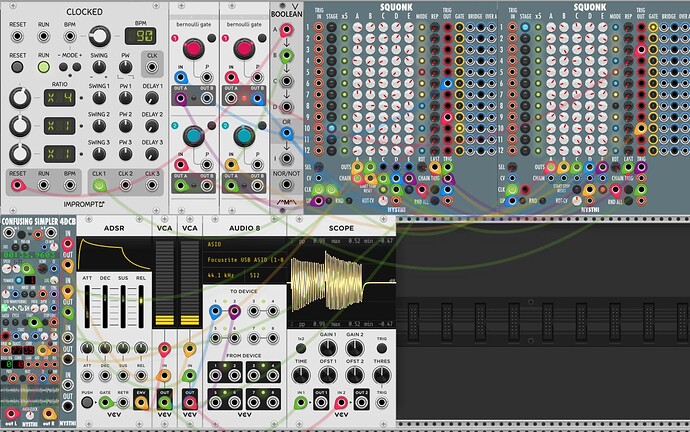Click the LAST output jack on left Squonk
Image resolution: width=690 pixels, height=432 pixels.
coord(435,167)
